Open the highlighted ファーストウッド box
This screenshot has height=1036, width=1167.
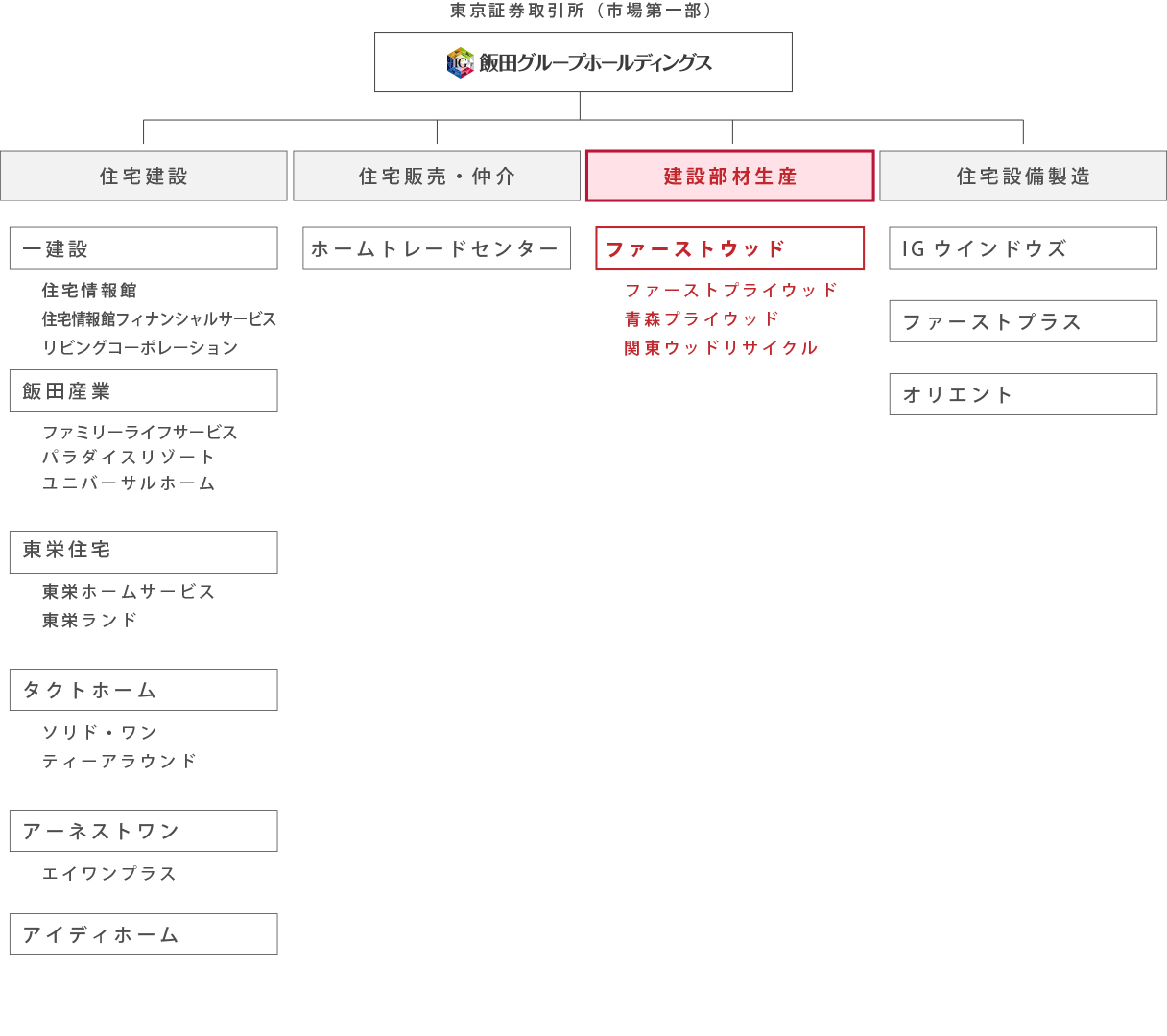730,248
